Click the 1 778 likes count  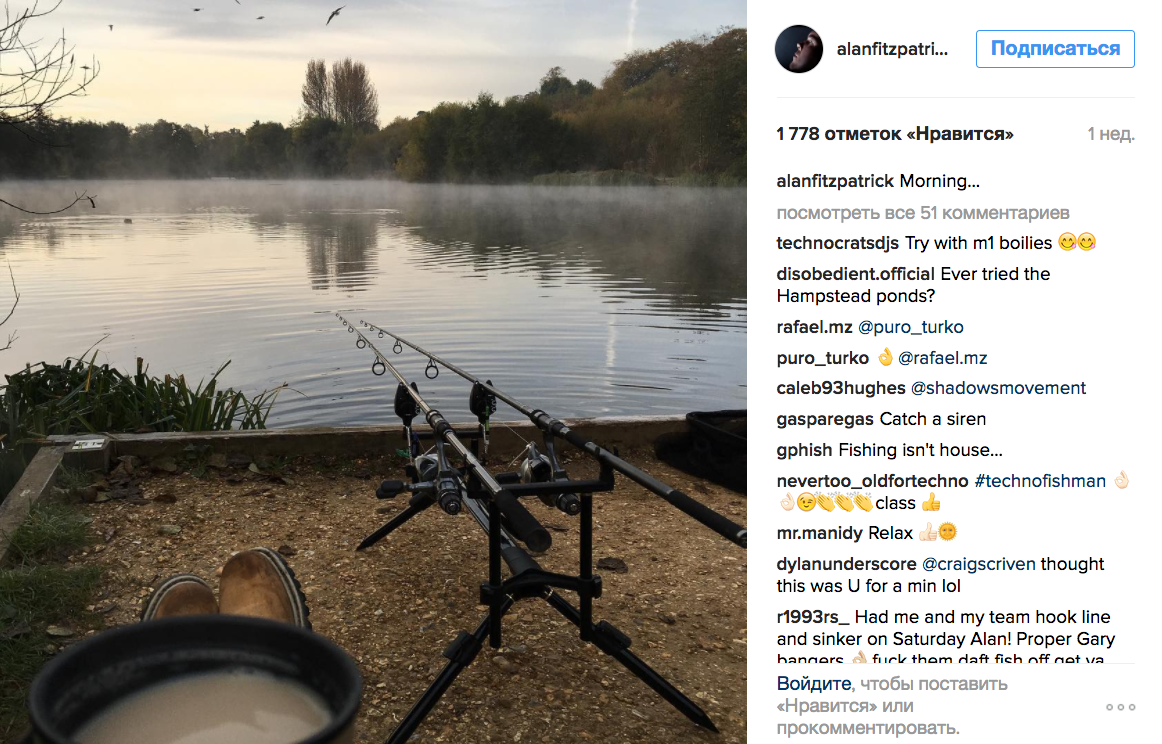click(x=895, y=134)
